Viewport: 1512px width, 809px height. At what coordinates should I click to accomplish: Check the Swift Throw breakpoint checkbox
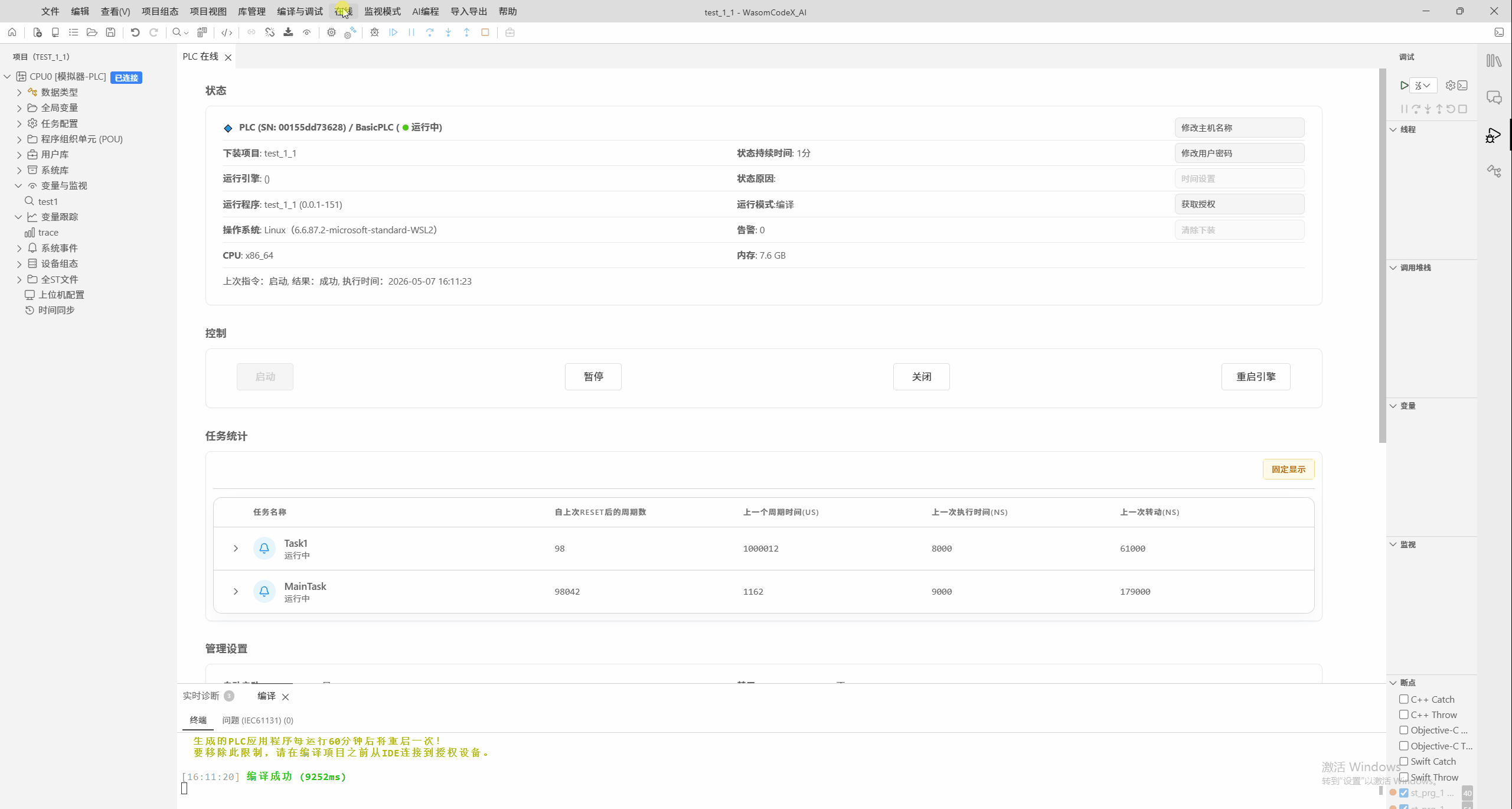[1404, 777]
